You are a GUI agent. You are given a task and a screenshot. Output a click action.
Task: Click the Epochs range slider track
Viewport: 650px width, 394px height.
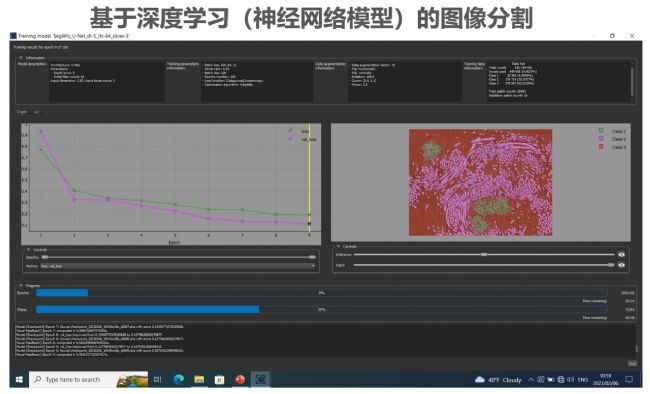[178, 258]
